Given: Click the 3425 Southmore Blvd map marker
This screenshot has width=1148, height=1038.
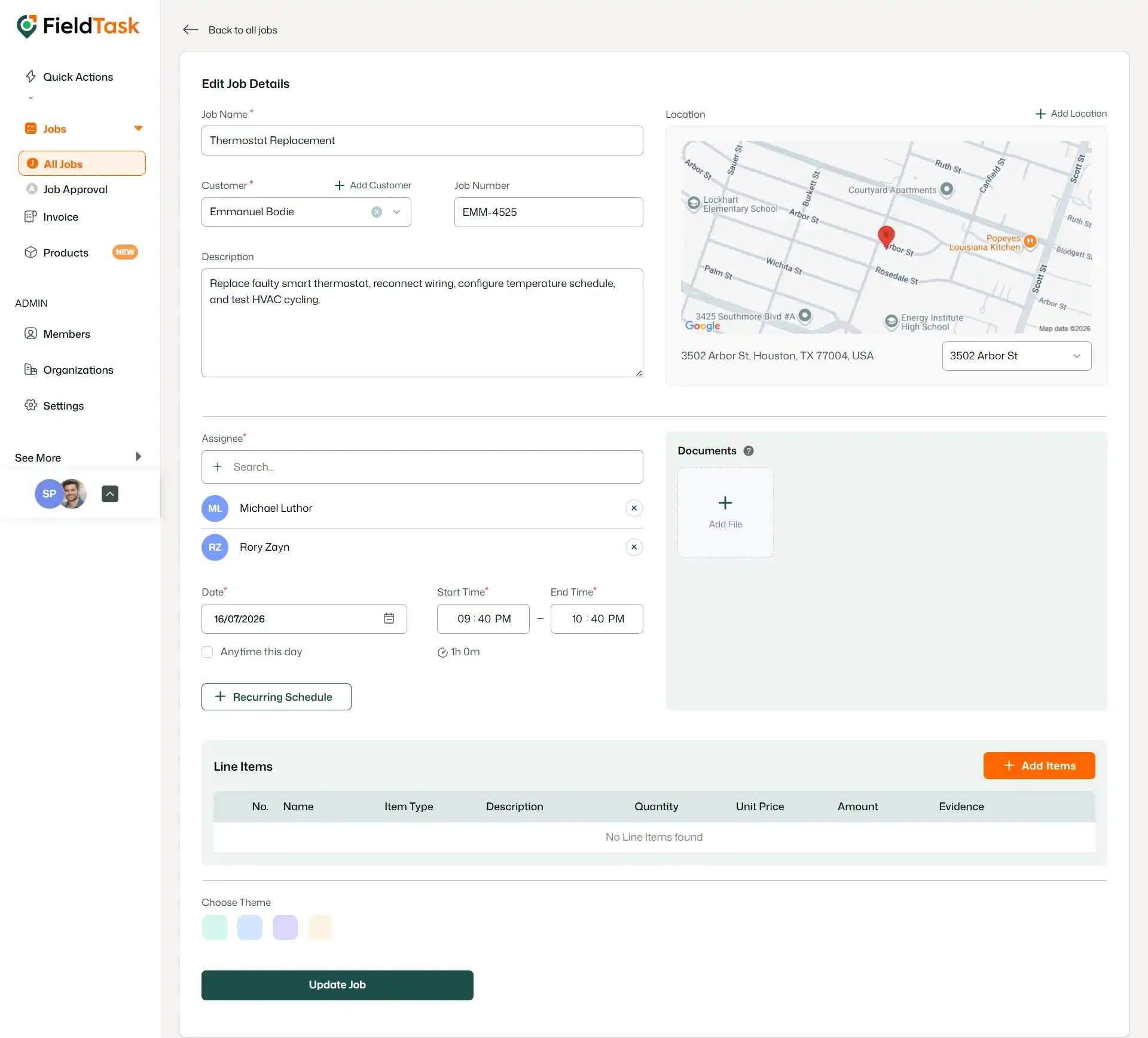Looking at the screenshot, I should click(x=805, y=315).
